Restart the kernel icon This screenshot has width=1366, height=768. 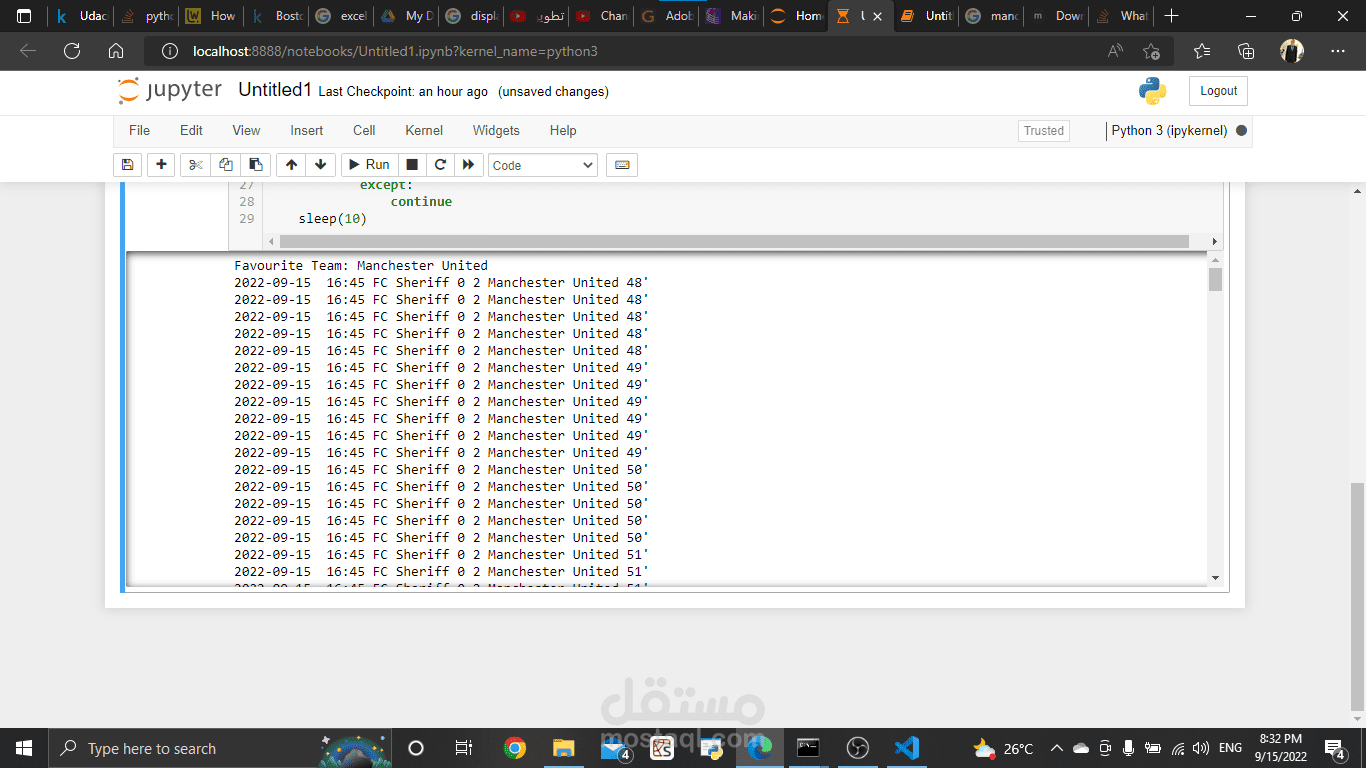point(440,165)
